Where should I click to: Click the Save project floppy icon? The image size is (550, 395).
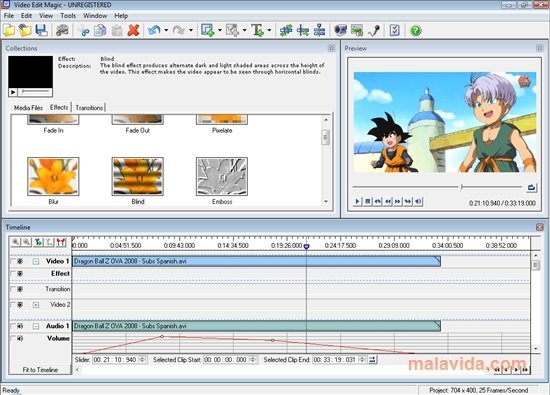[41, 31]
